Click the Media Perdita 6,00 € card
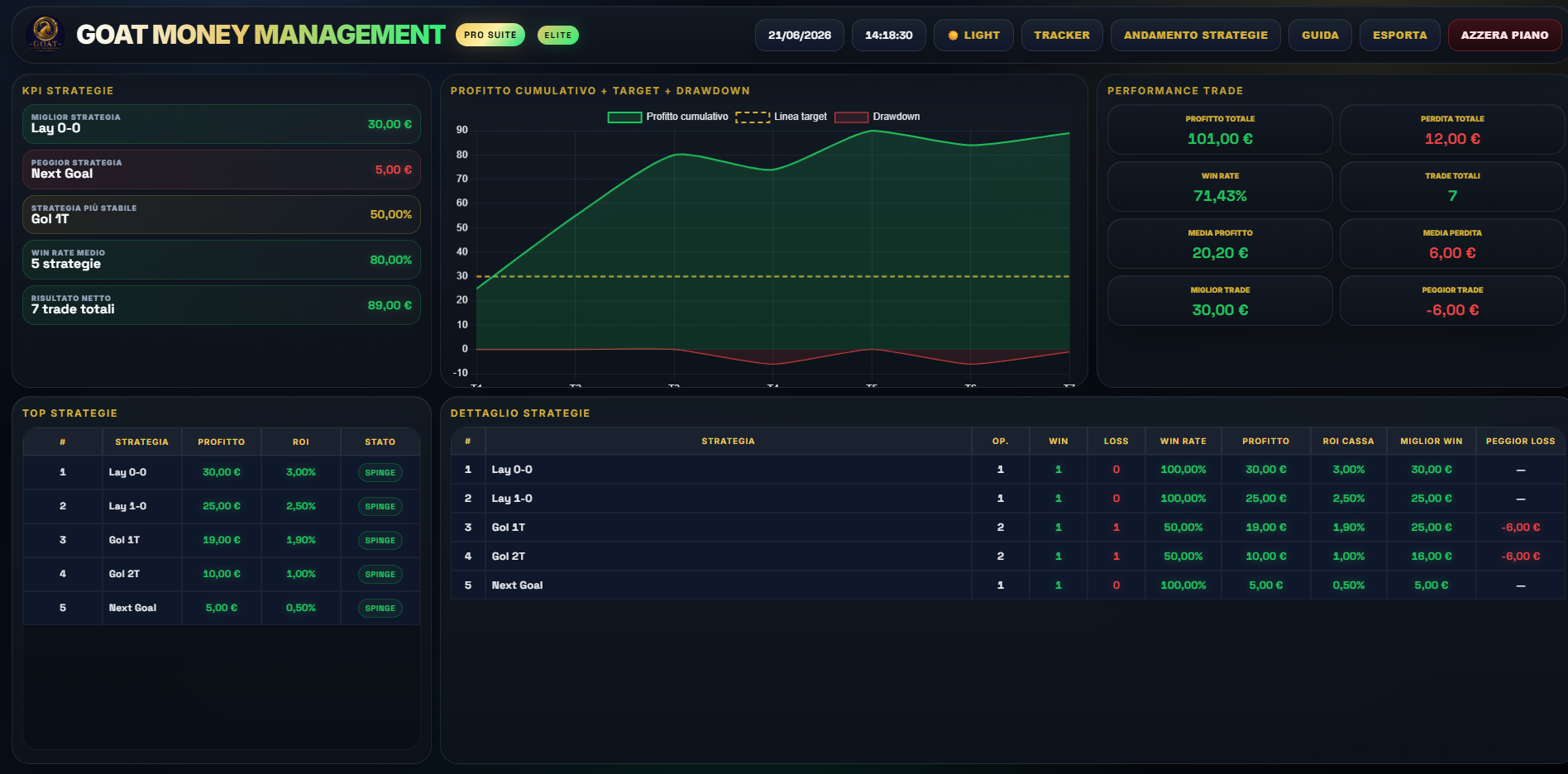Viewport: 1568px width, 774px height. pos(1452,244)
